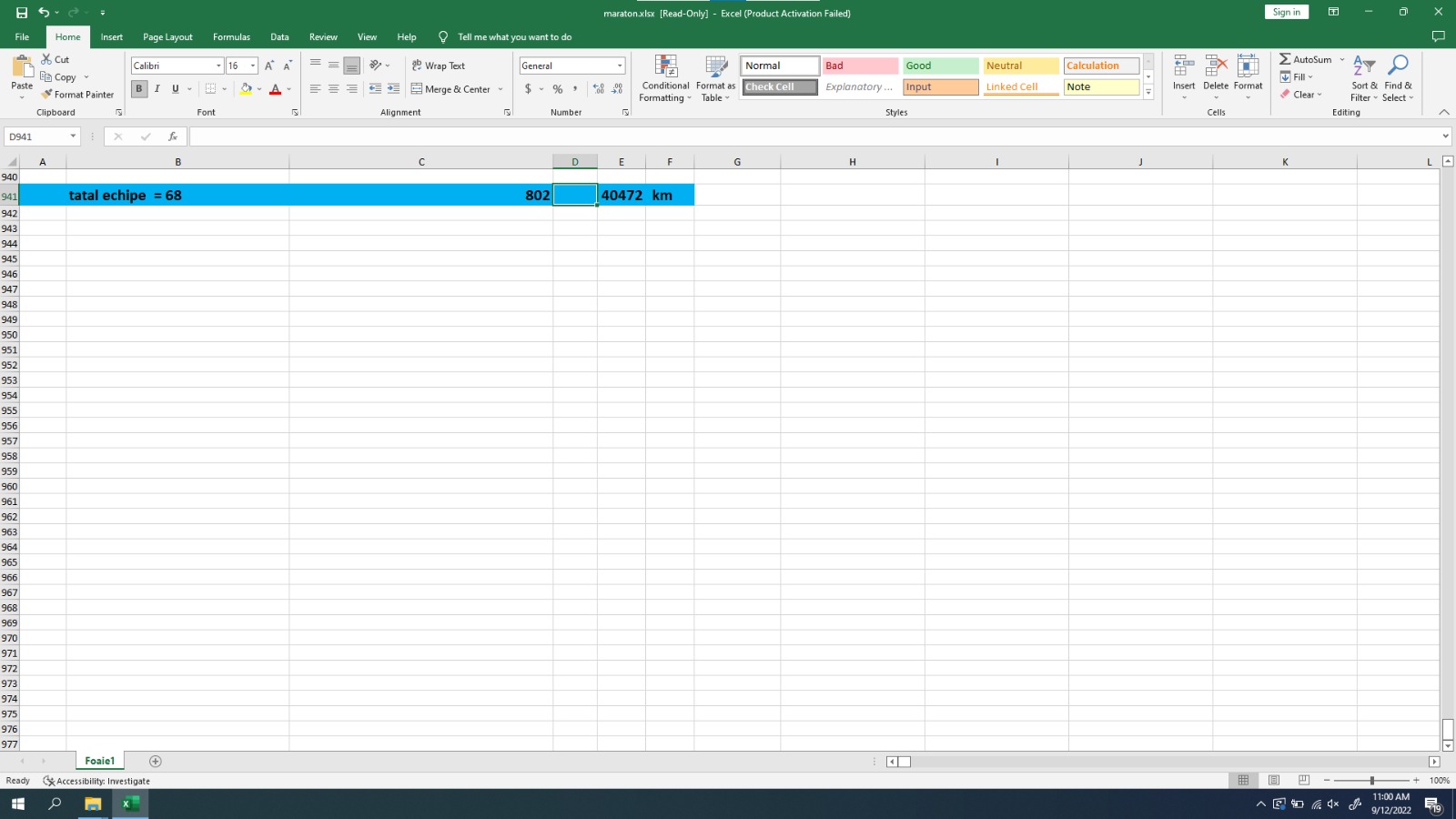Image resolution: width=1456 pixels, height=819 pixels.
Task: Switch to the Page Layout tab
Action: coord(167,37)
